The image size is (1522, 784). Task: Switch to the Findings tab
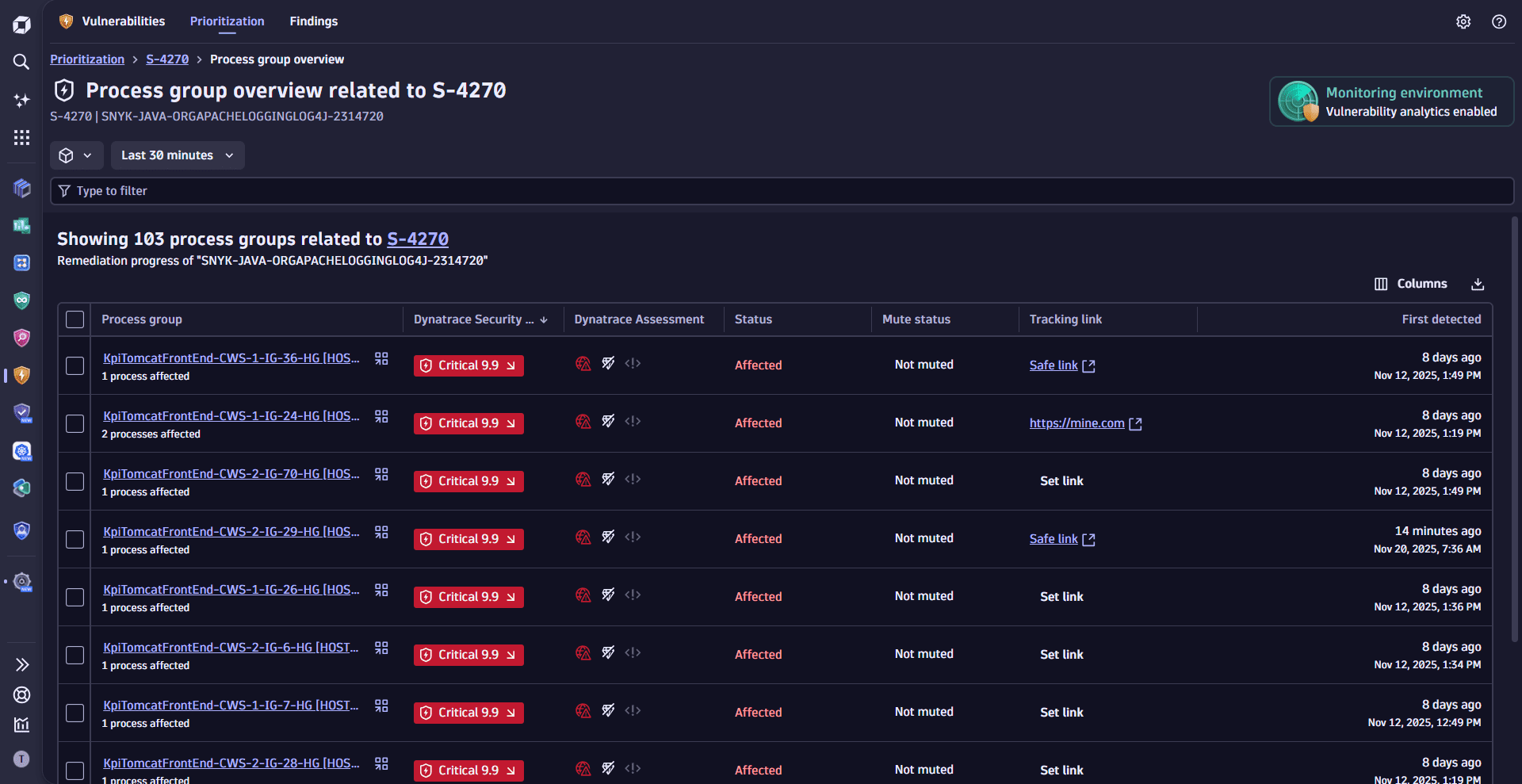coord(313,21)
